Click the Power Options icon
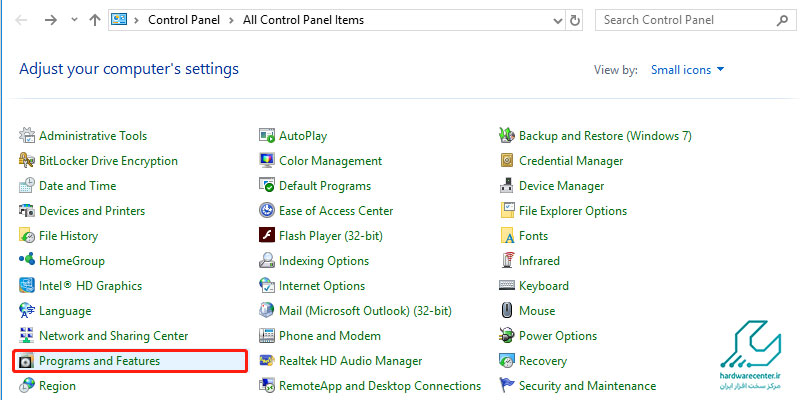800x400 pixels. (507, 336)
